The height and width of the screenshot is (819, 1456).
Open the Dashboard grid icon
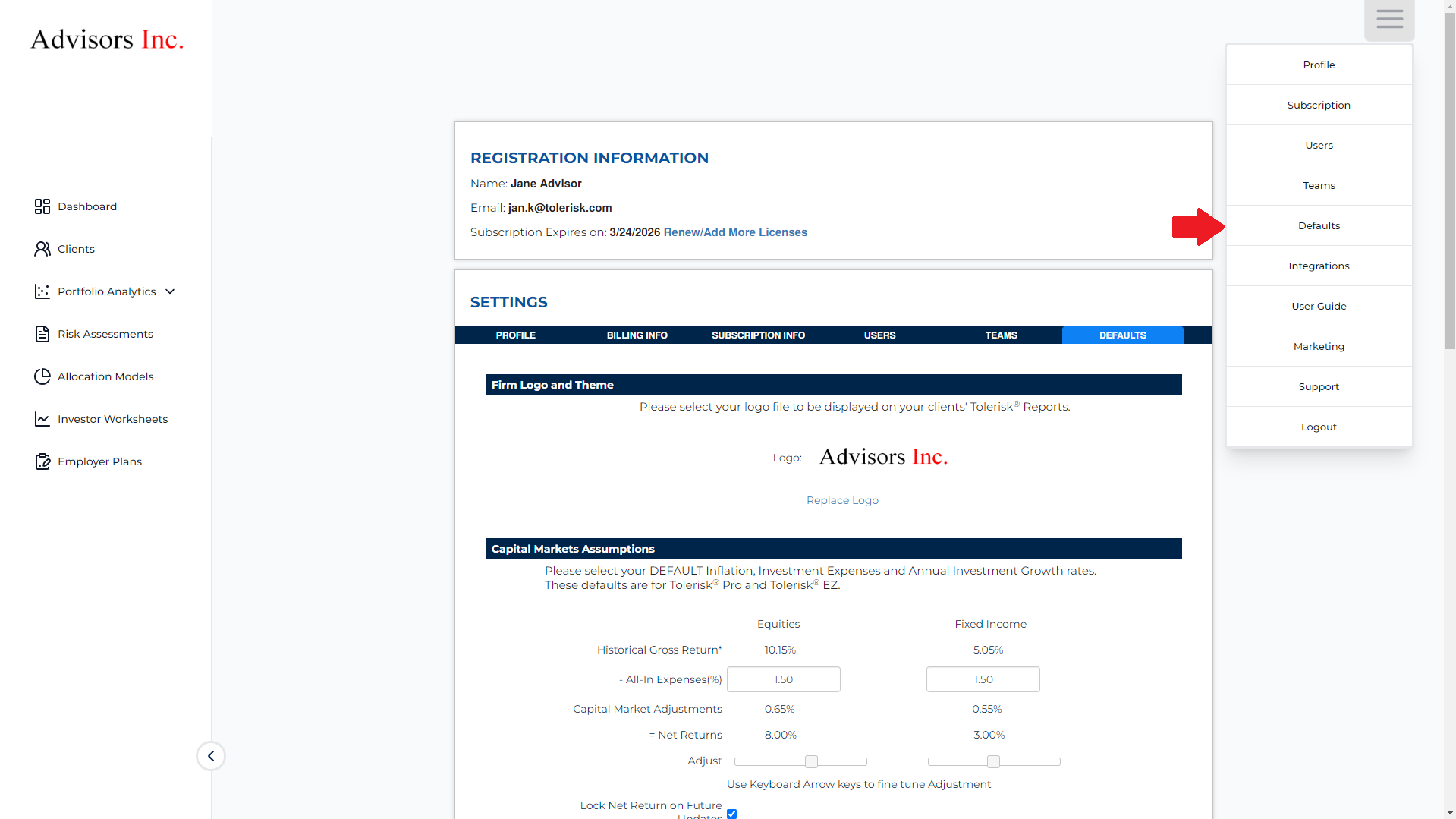(x=42, y=206)
